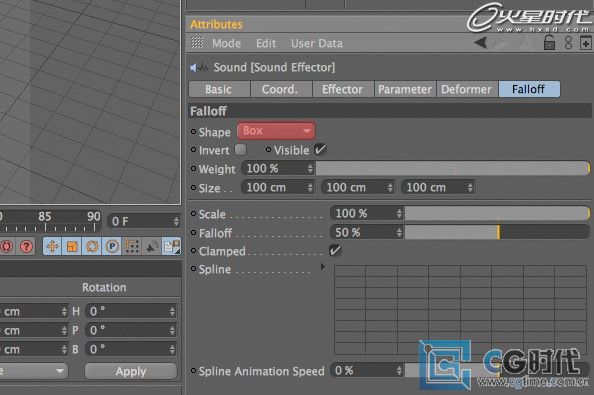Image resolution: width=594 pixels, height=395 pixels.
Task: Toggle Rotation key recording with orange ring icon
Action: tap(92, 247)
